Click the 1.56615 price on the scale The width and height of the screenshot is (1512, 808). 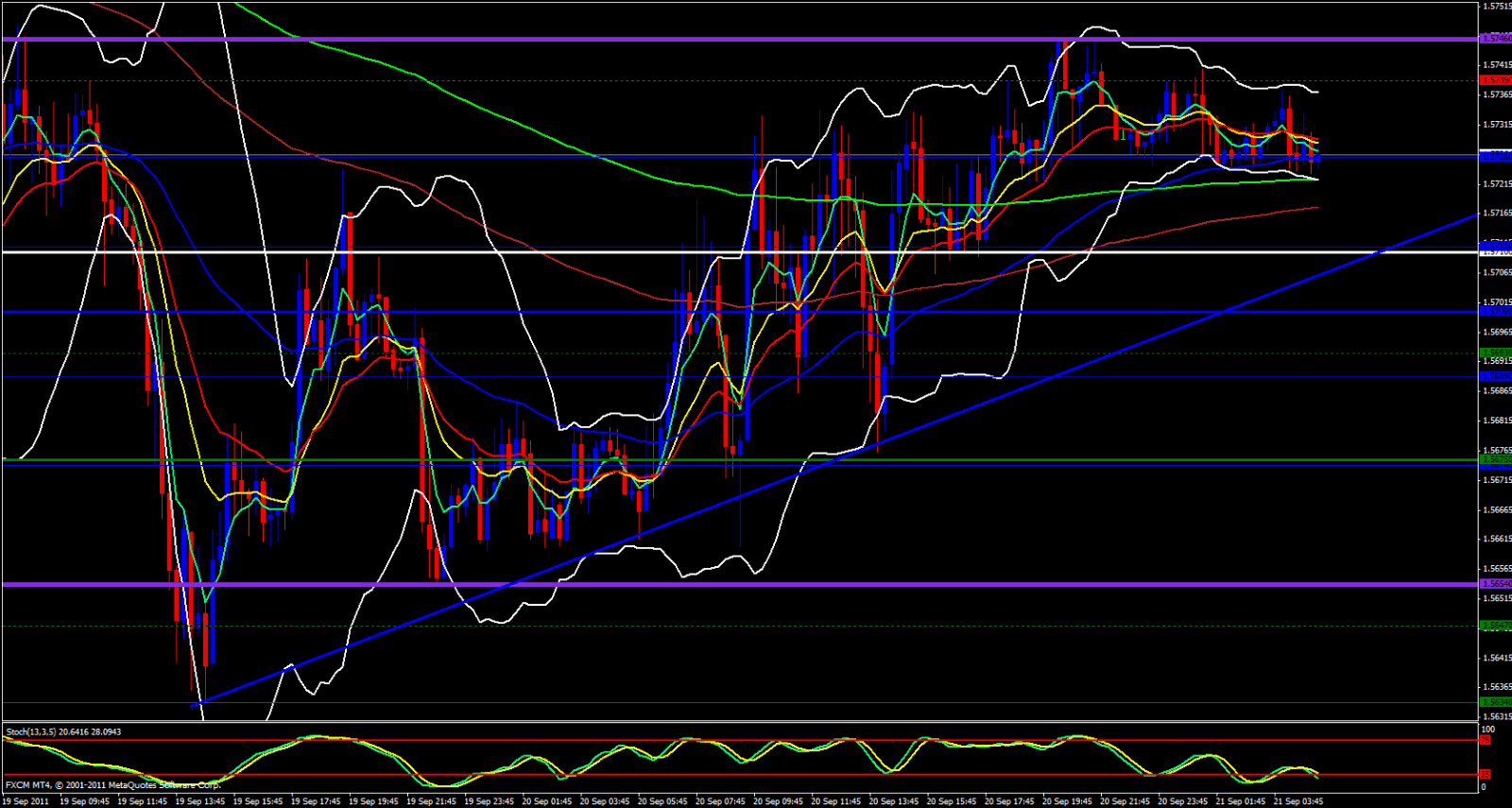point(1495,539)
